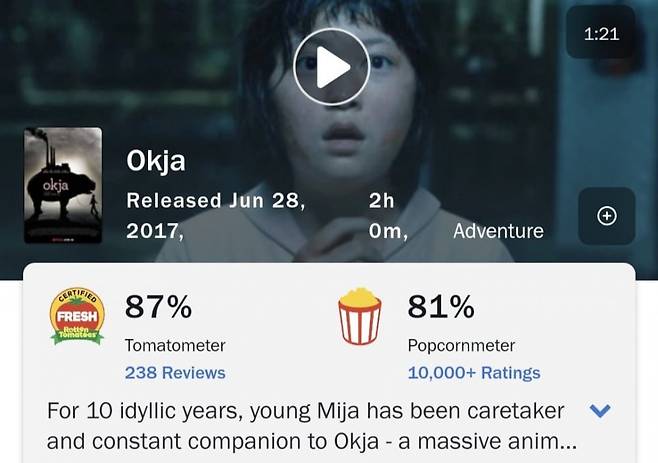
Task: Click the Okja movie title
Action: click(156, 160)
